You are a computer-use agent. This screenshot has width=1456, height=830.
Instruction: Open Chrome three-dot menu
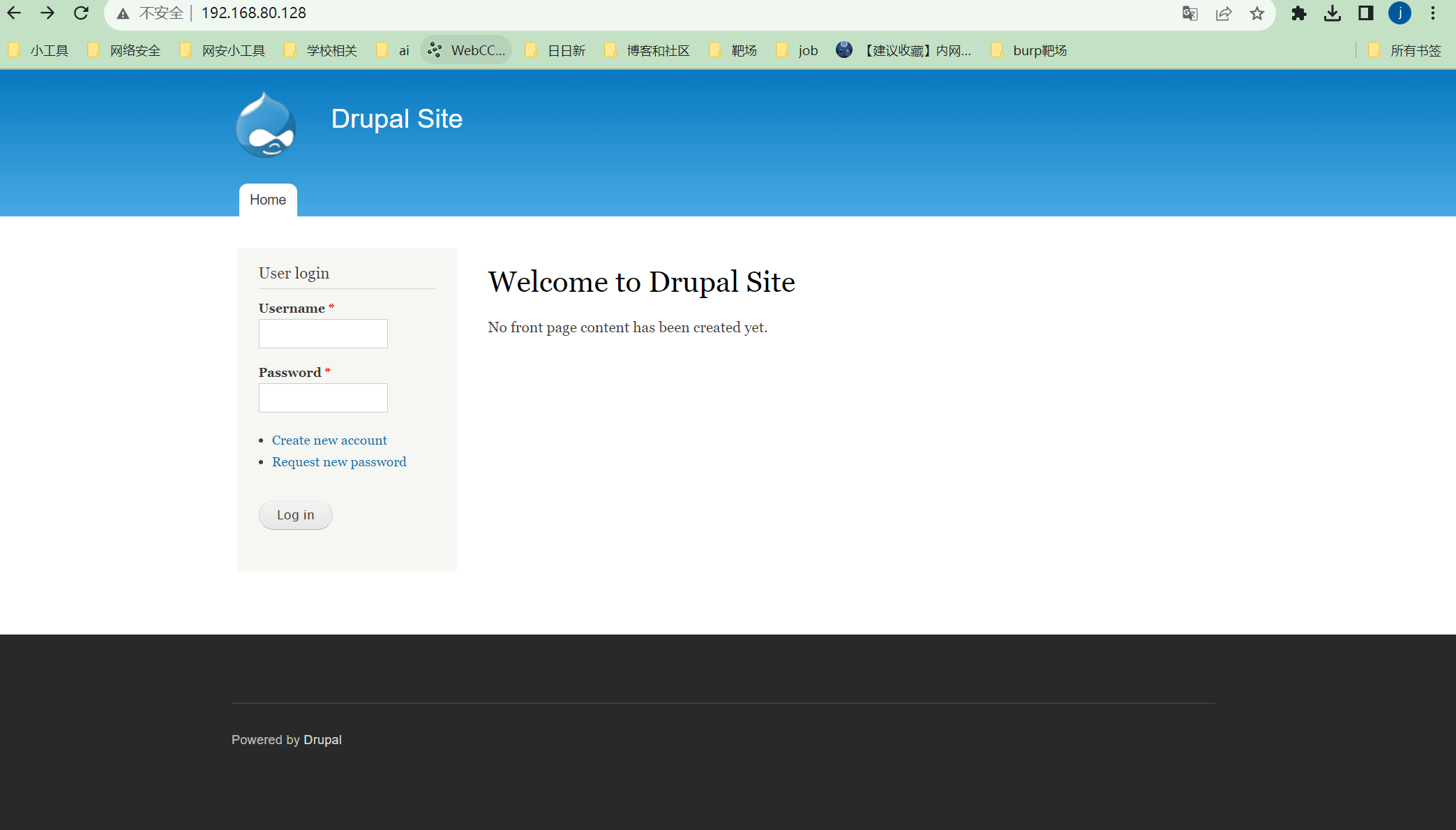(1433, 13)
